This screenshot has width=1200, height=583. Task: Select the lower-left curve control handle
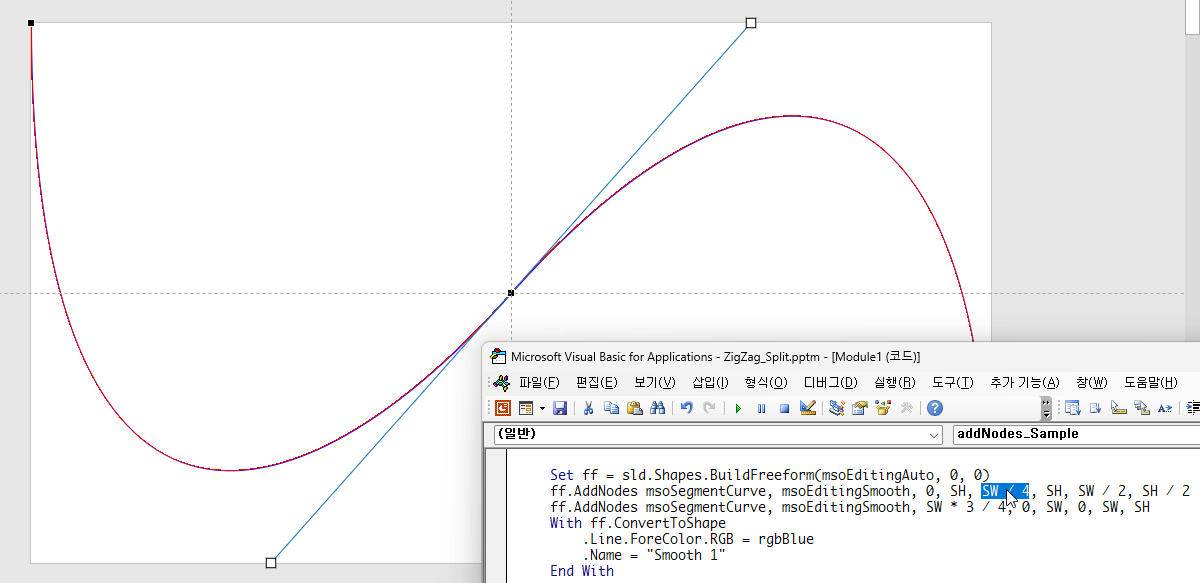(271, 563)
